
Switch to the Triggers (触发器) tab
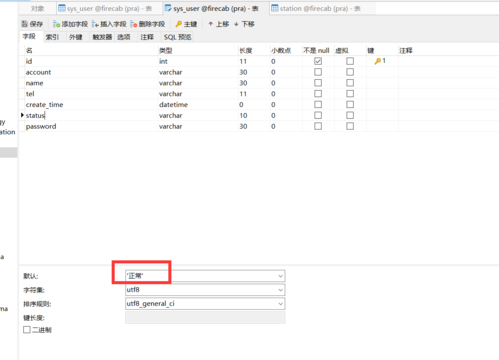(x=102, y=37)
